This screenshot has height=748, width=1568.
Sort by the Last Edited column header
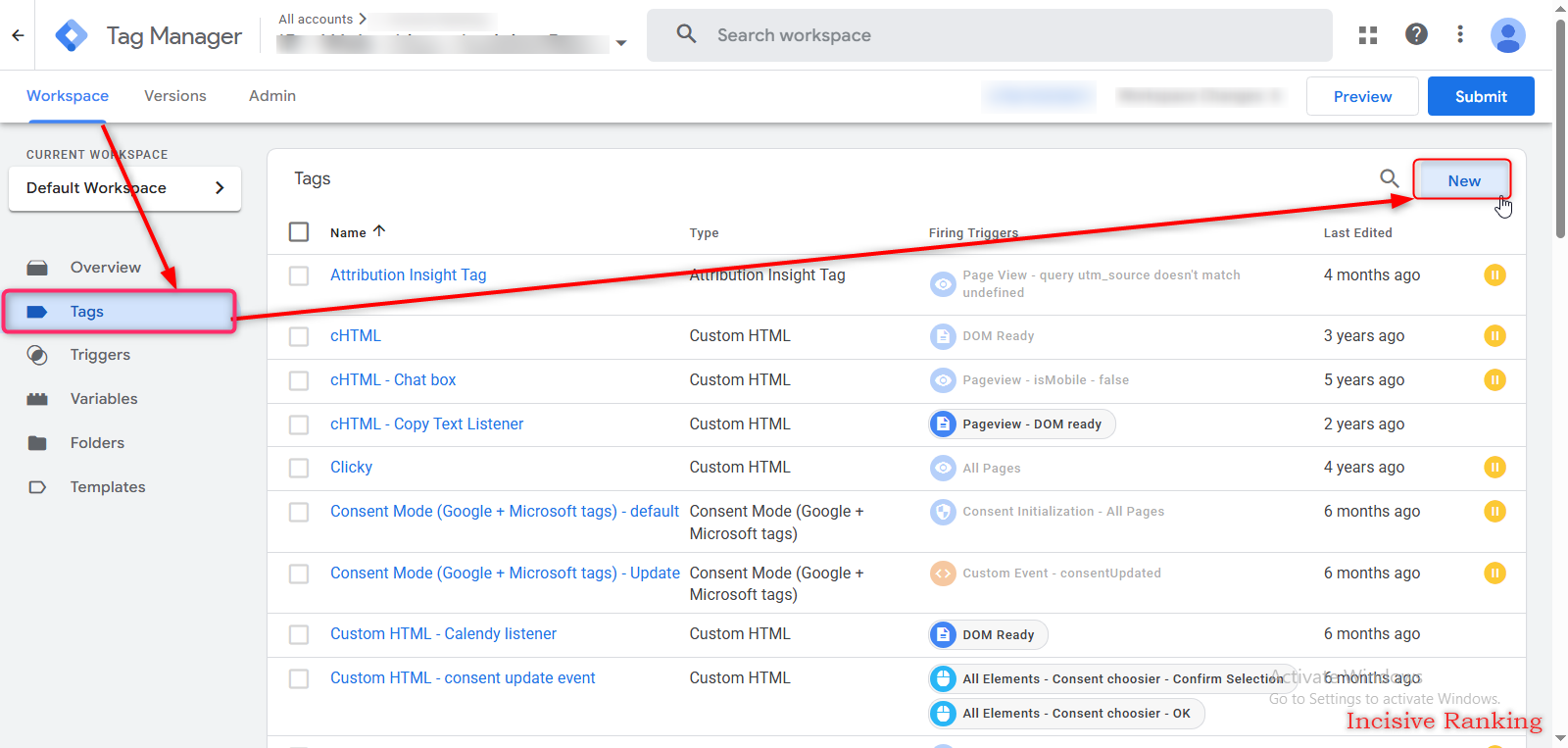click(1357, 233)
